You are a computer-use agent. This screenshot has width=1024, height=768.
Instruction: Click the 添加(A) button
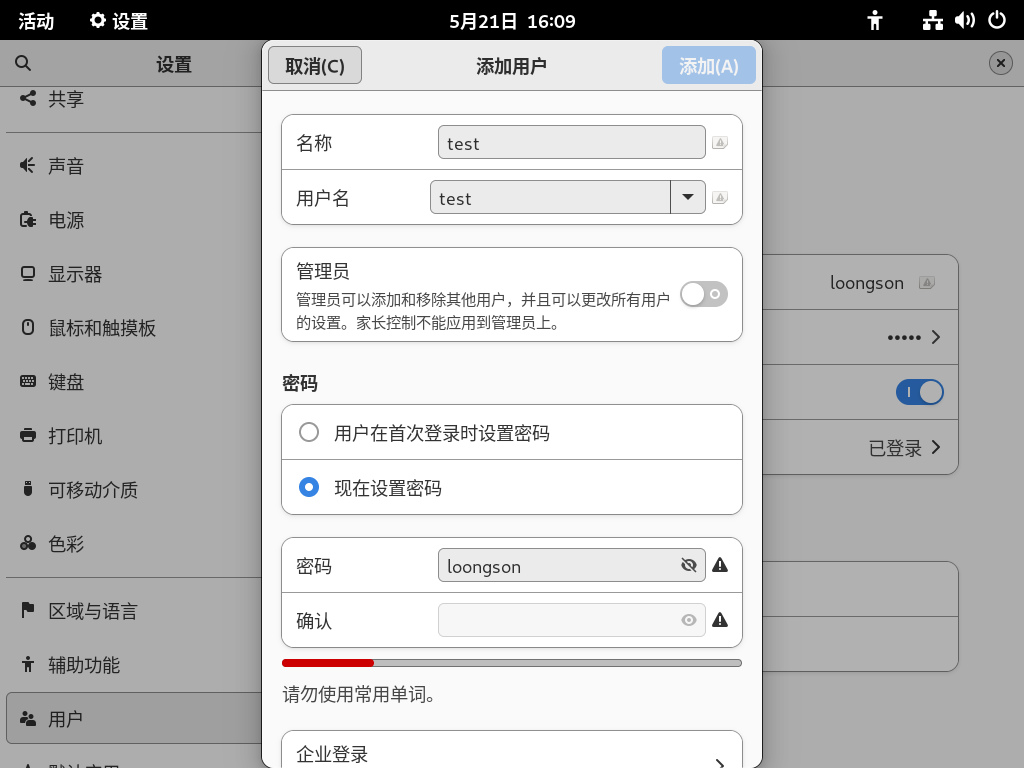[x=708, y=66]
